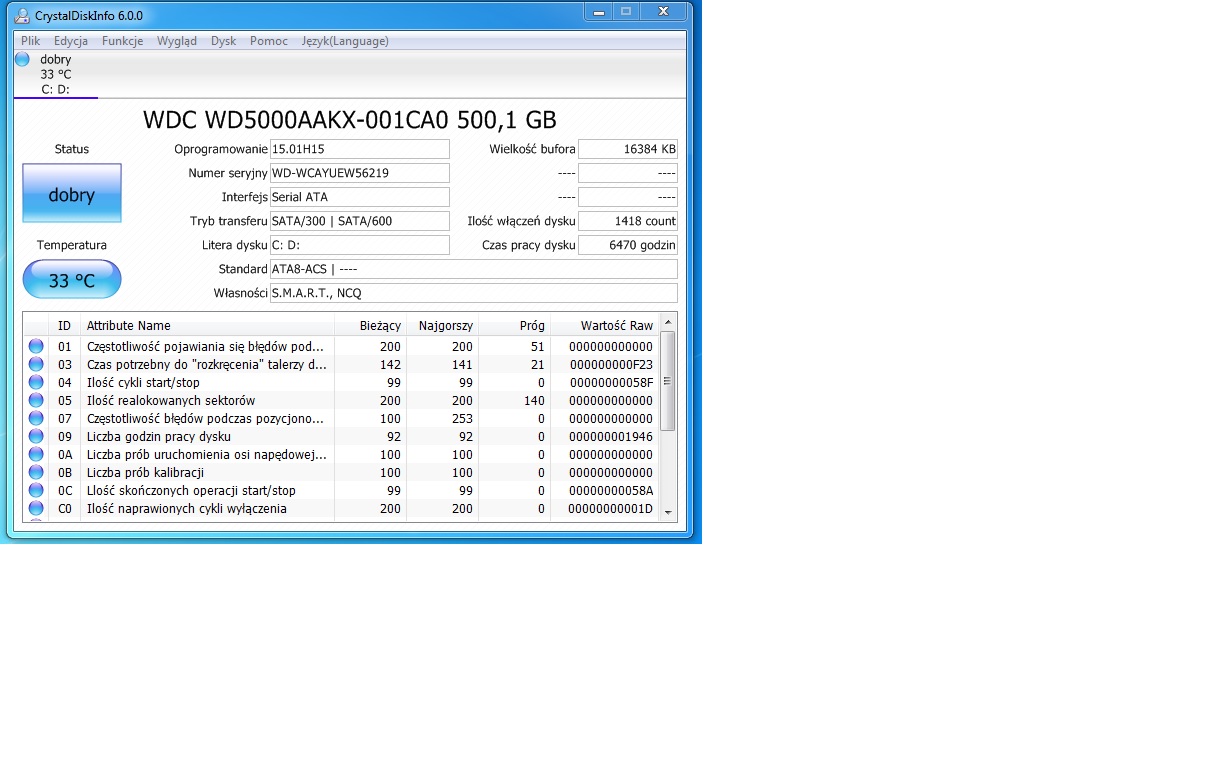
Task: Open the Funkcje menu
Action: pos(122,41)
